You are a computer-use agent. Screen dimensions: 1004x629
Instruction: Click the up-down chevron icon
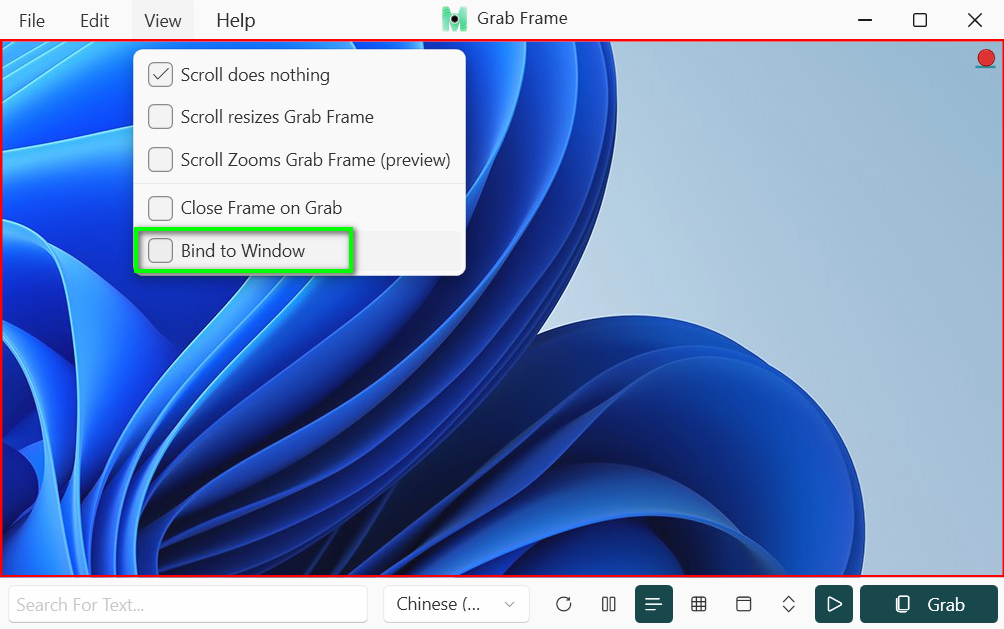click(x=789, y=604)
